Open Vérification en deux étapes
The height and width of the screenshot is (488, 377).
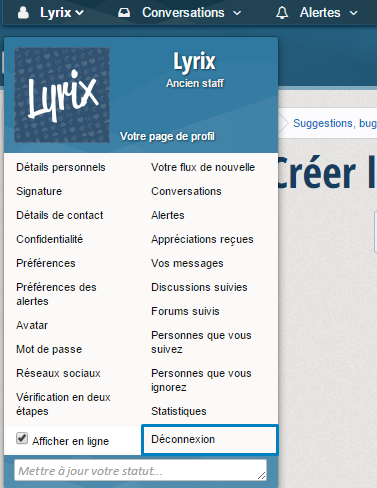click(63, 404)
